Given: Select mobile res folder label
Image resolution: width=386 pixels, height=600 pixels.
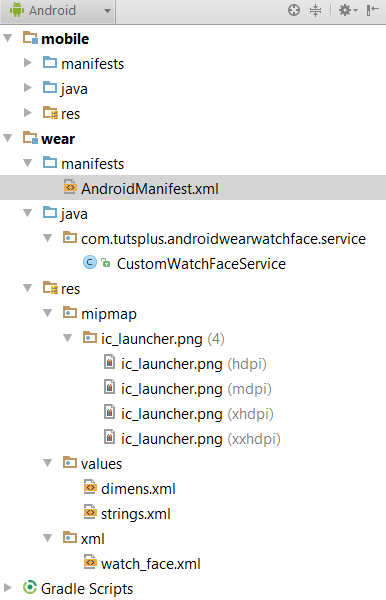Looking at the screenshot, I should (x=70, y=114).
